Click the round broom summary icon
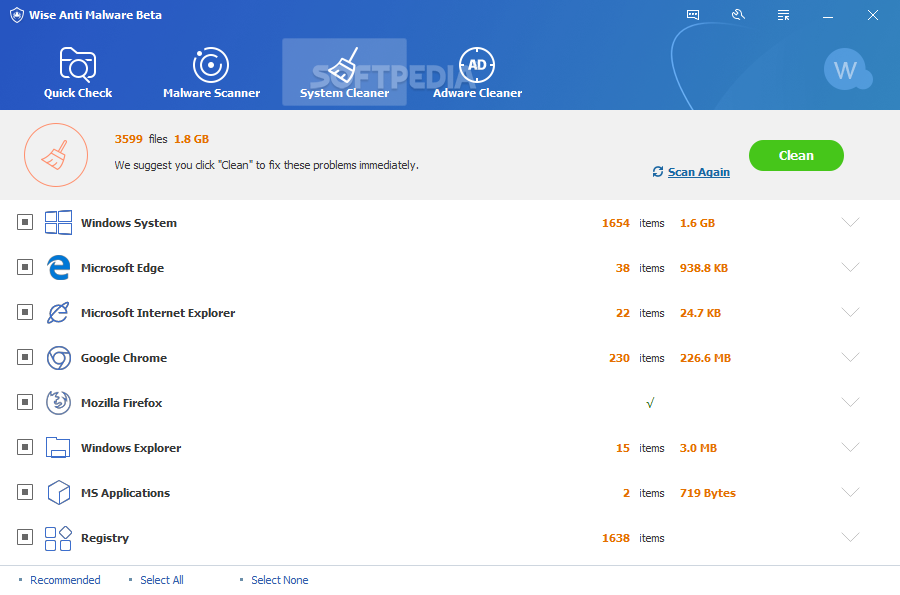The height and width of the screenshot is (595, 900). 56,155
